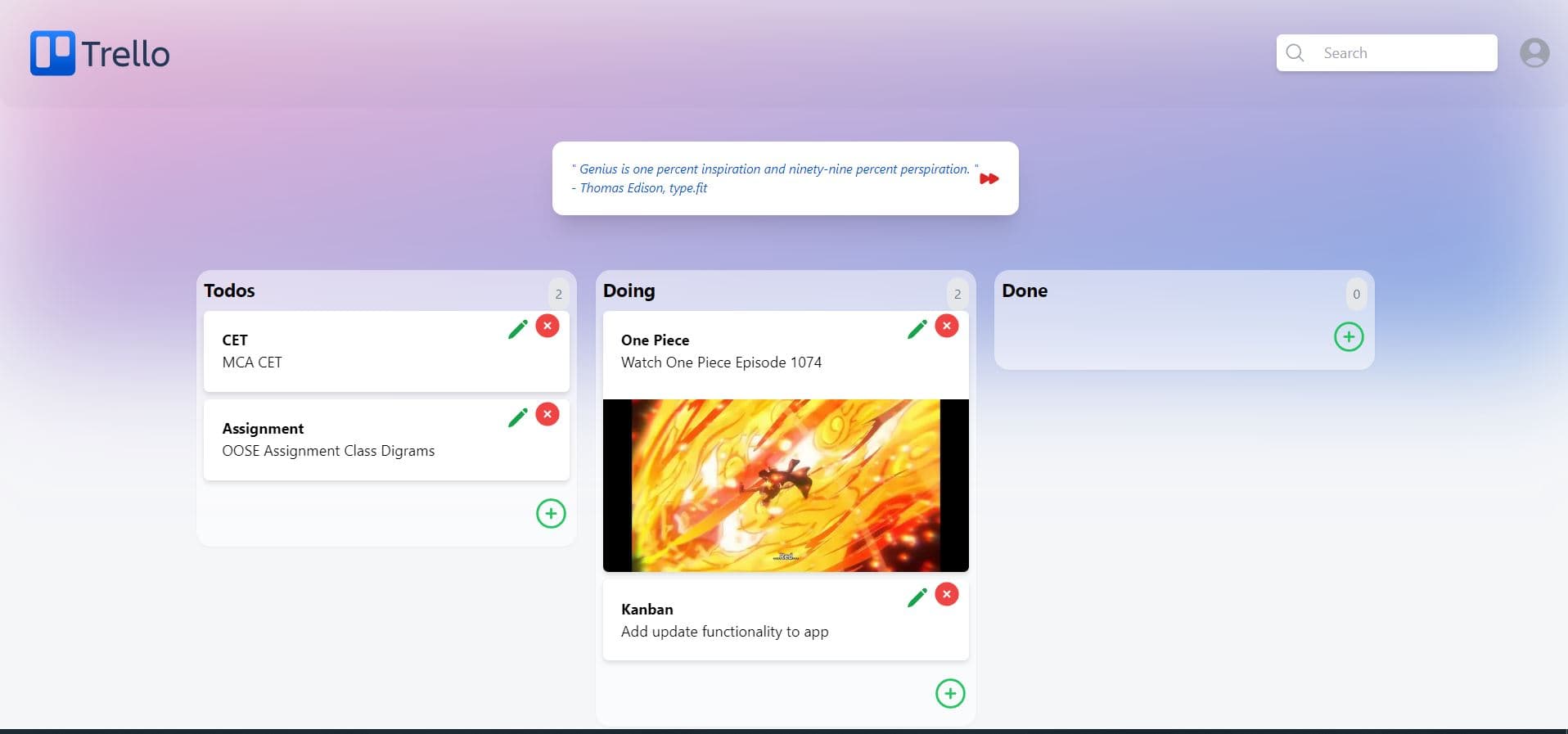Viewport: 1568px width, 734px height.
Task: Click the Todos column title
Action: [229, 290]
